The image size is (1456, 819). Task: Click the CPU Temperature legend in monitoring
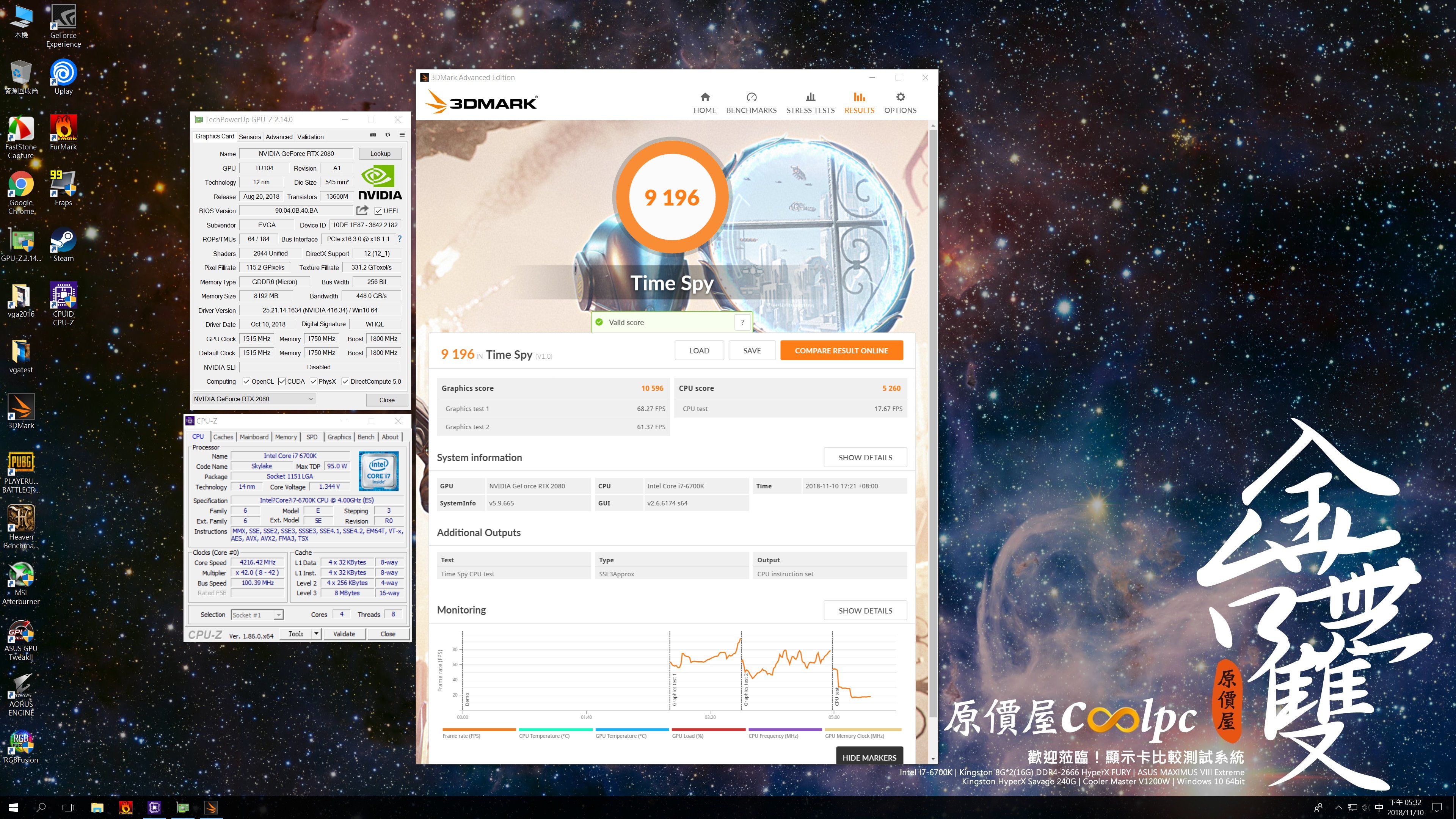click(555, 733)
